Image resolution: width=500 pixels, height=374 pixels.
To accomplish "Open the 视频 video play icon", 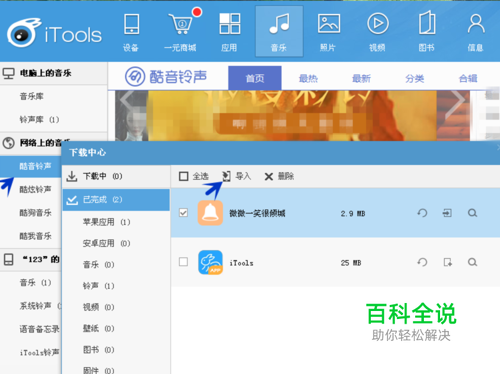I will (378, 24).
